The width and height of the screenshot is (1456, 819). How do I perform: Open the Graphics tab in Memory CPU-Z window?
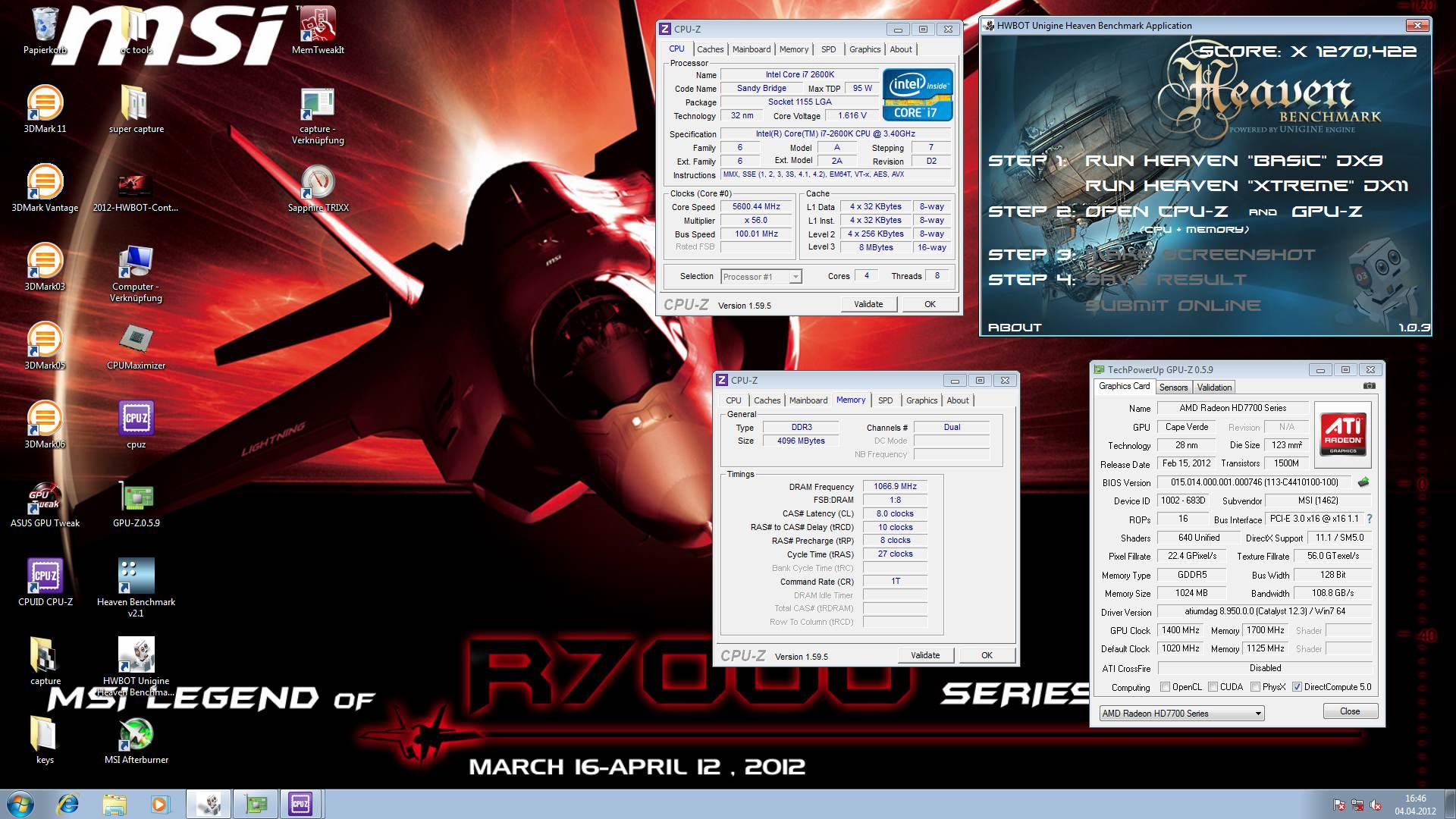[x=921, y=400]
